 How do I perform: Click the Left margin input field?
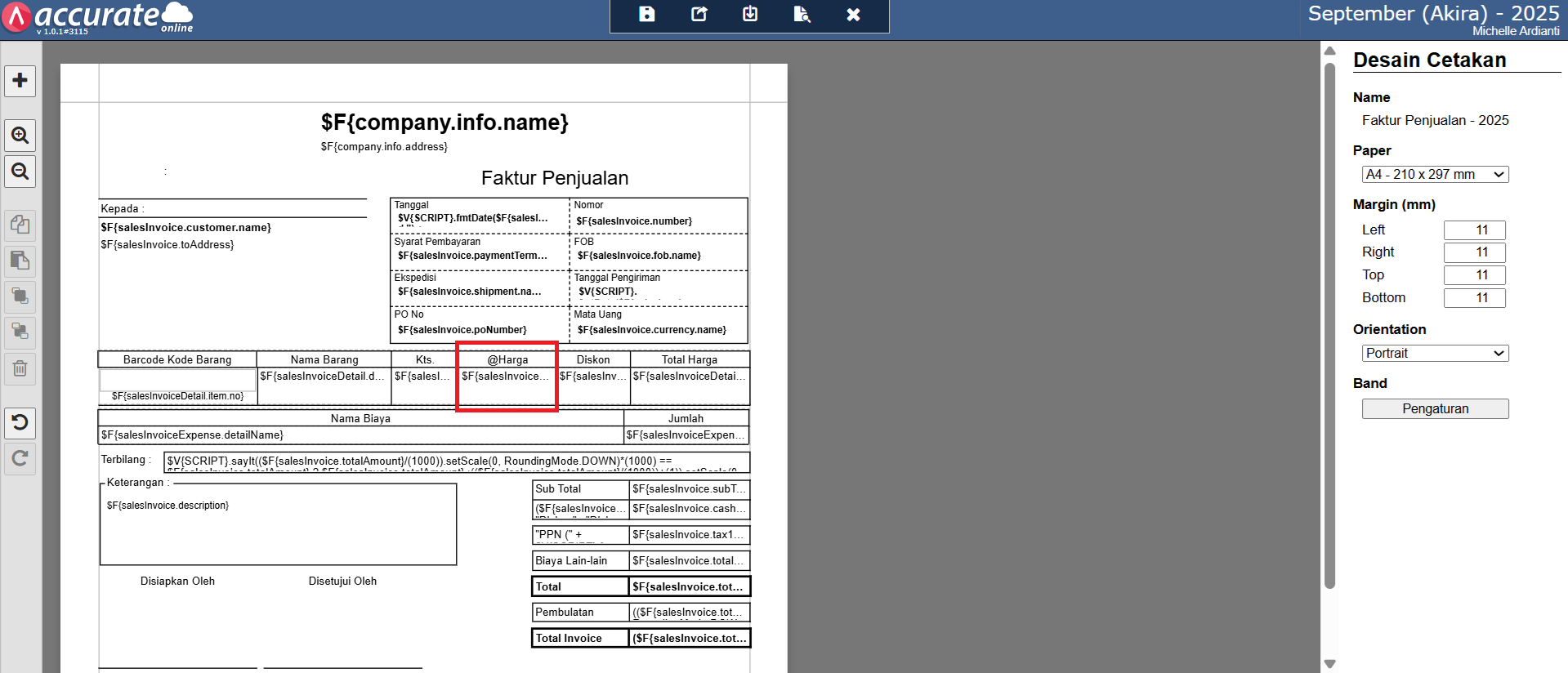click(1474, 230)
